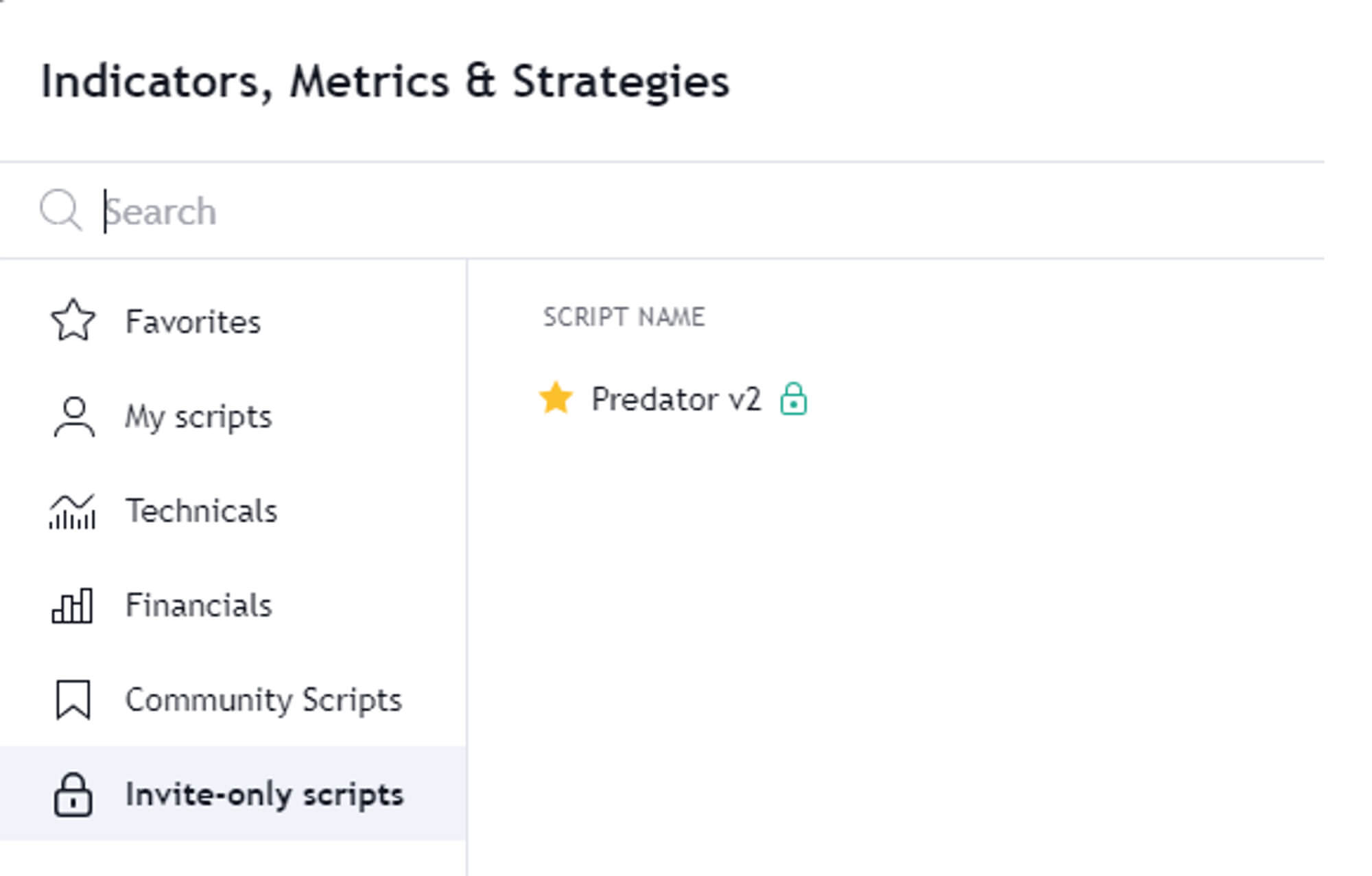Select the Invite-only scripts label
Image resolution: width=1372 pixels, height=876 pixels.
point(264,794)
